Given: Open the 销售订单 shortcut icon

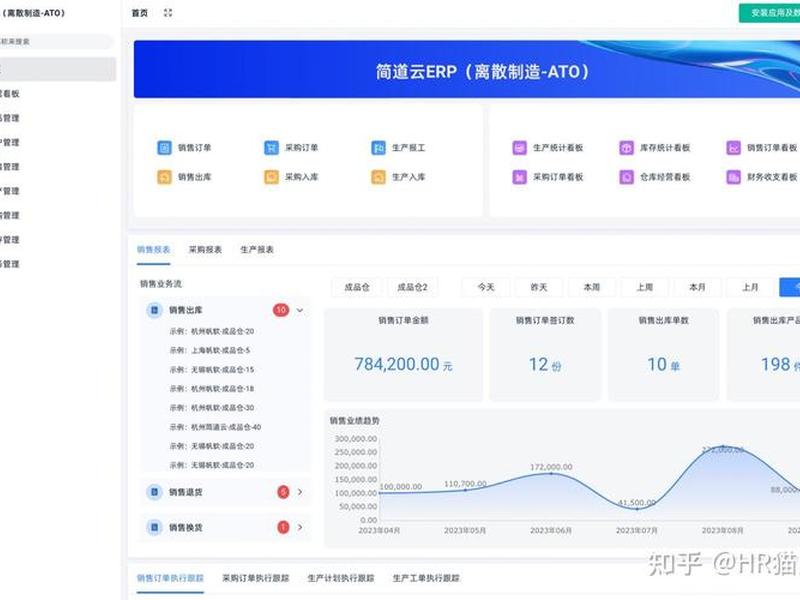Looking at the screenshot, I should click(x=164, y=148).
